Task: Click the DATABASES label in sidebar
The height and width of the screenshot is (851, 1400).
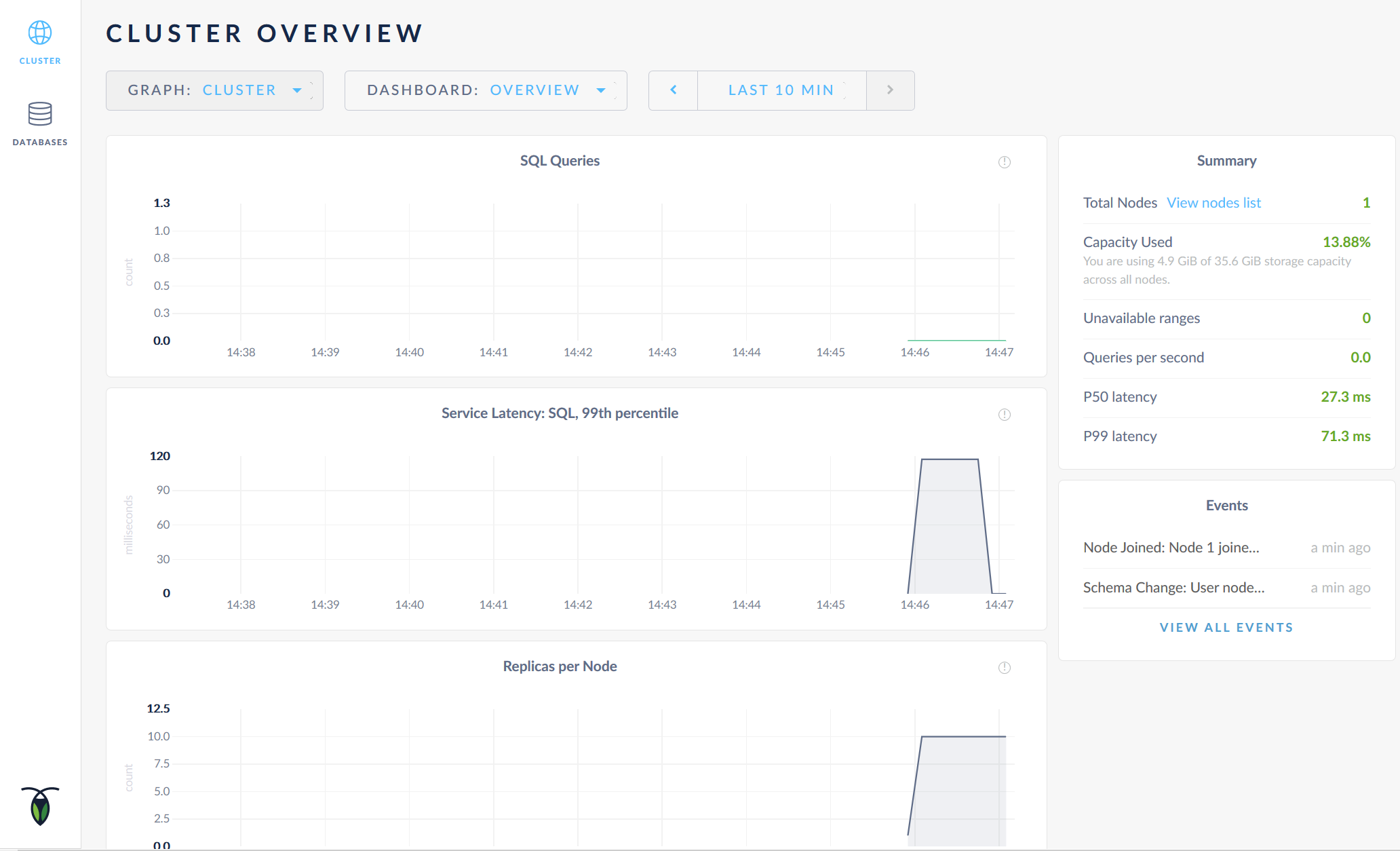Action: [40, 143]
